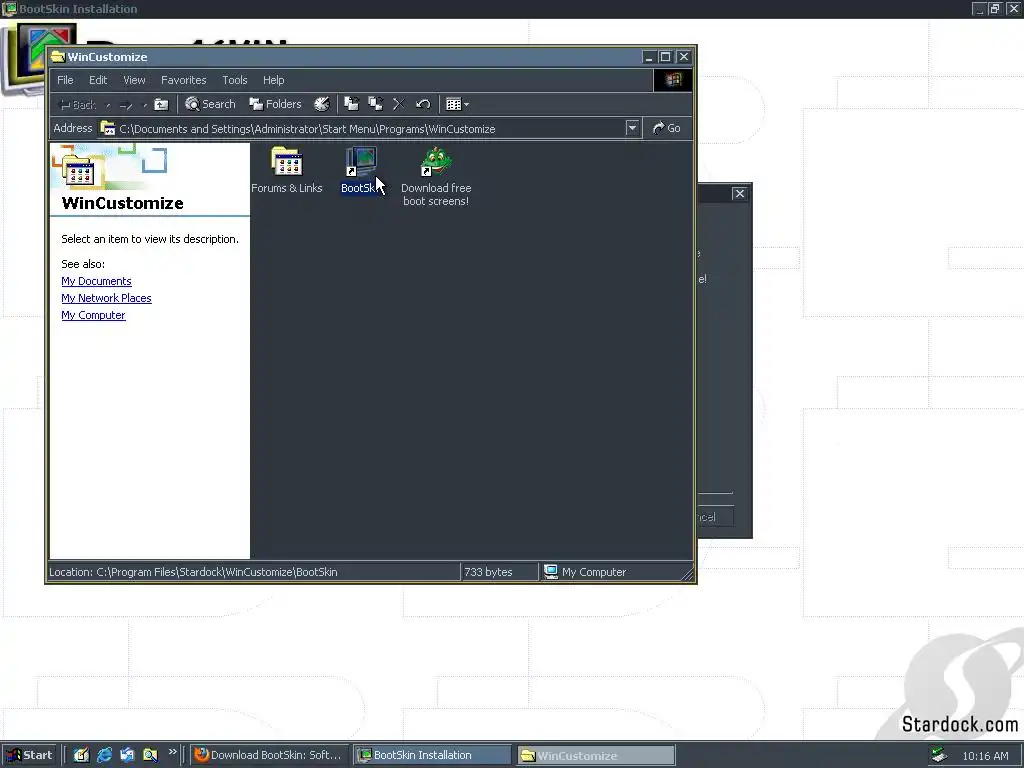1024x768 pixels.
Task: Click the Forward arrow toolbar button
Action: (x=125, y=104)
